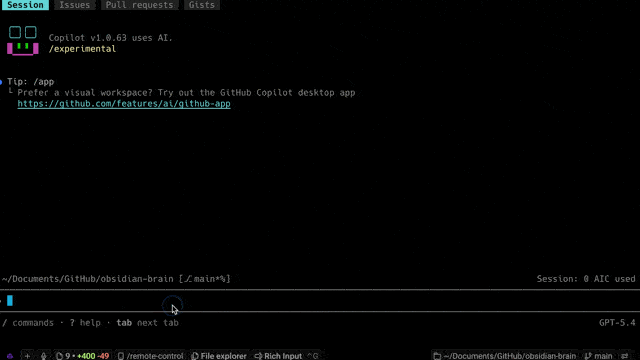Click the /remote-control button
The image size is (640, 360).
click(151, 356)
